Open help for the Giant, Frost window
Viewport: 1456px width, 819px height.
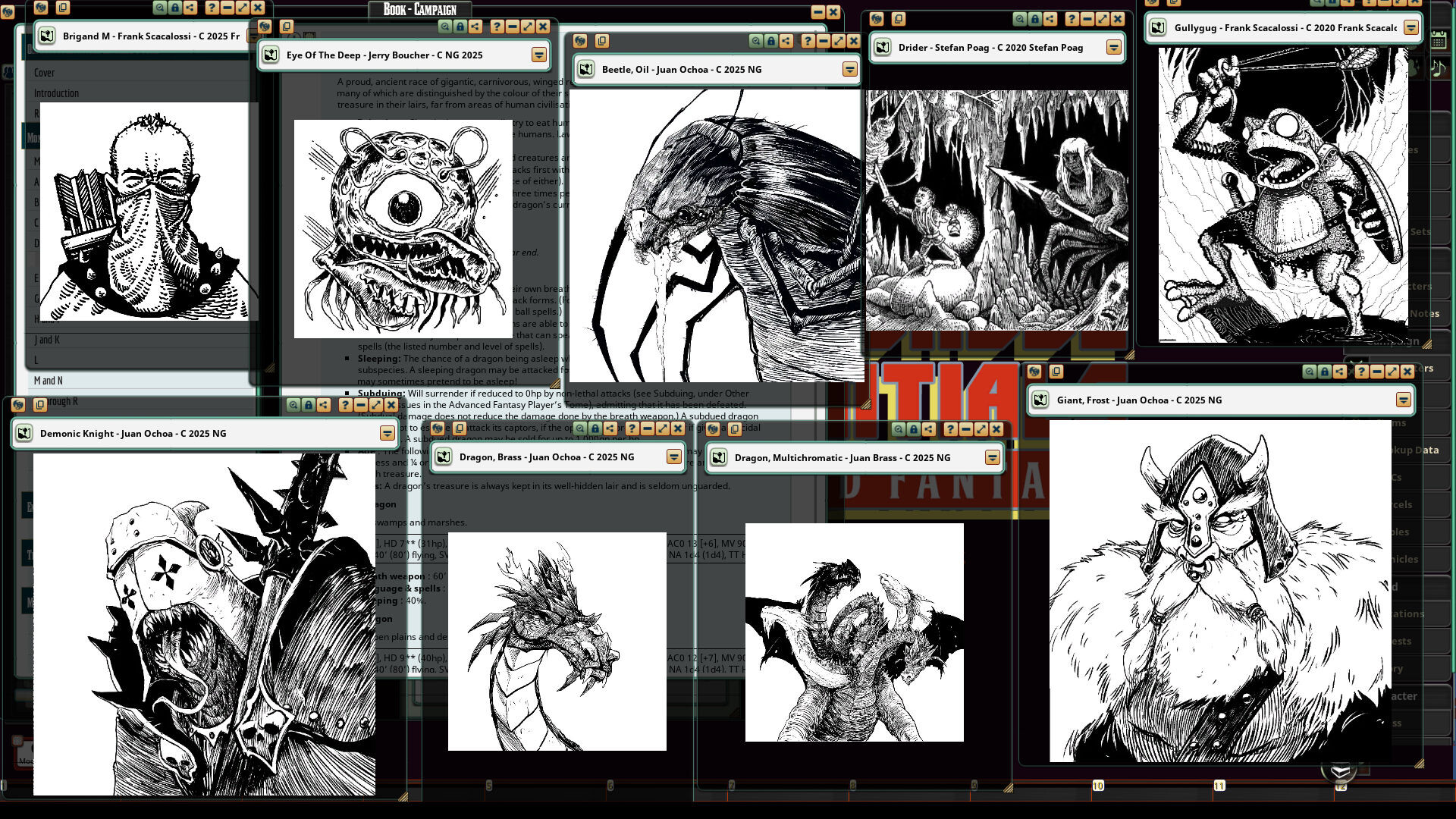pos(1361,372)
